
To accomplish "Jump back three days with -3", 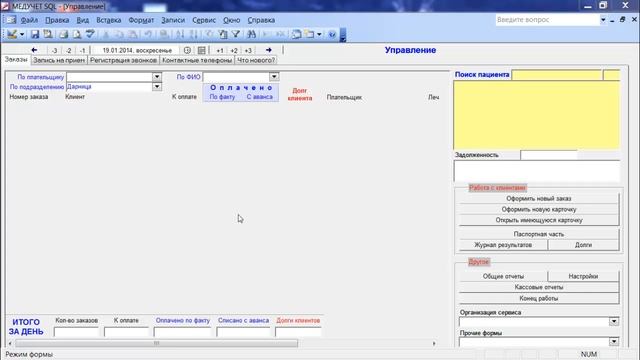I will [x=54, y=50].
